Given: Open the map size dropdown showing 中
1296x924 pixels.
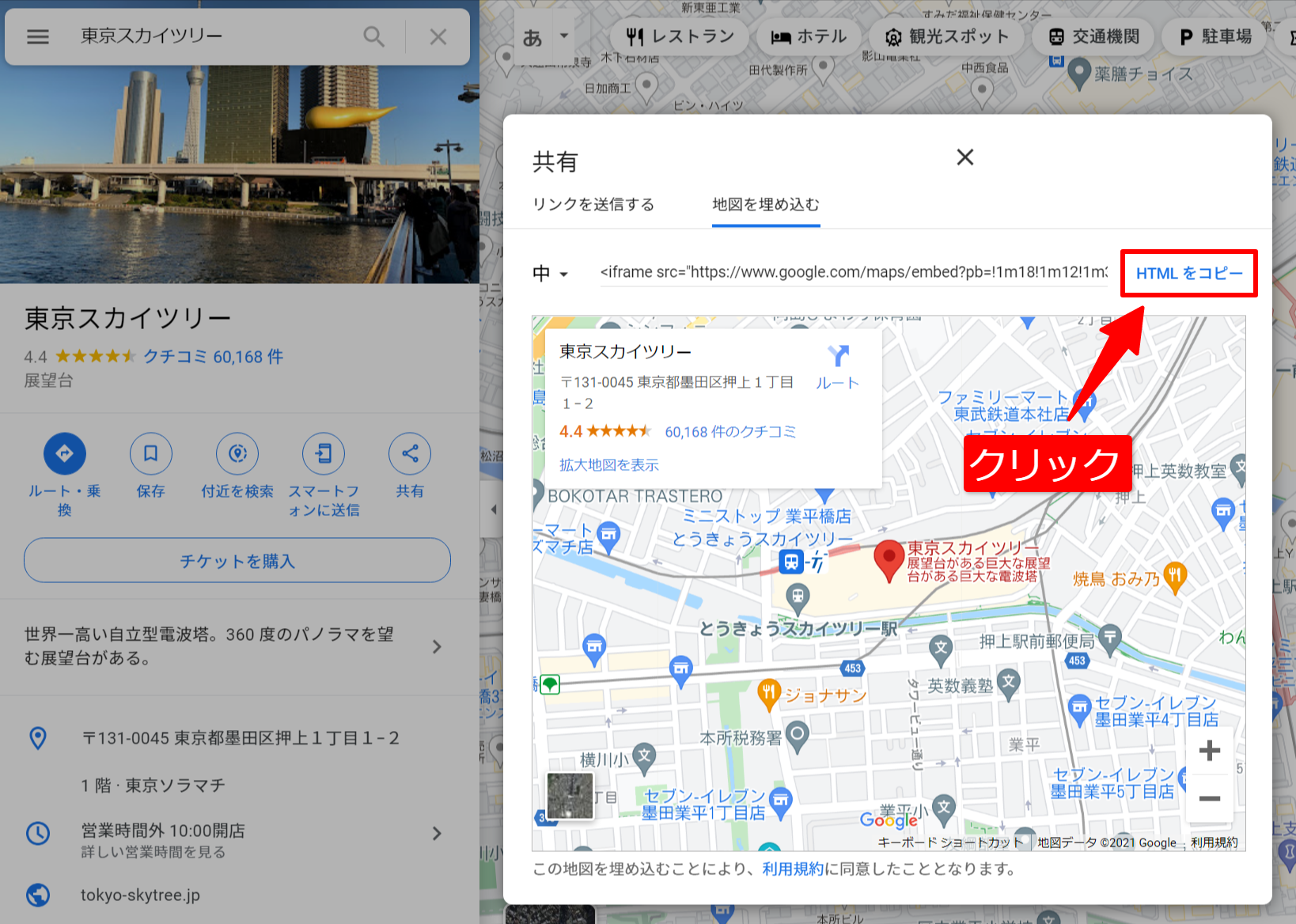Looking at the screenshot, I should 551,274.
